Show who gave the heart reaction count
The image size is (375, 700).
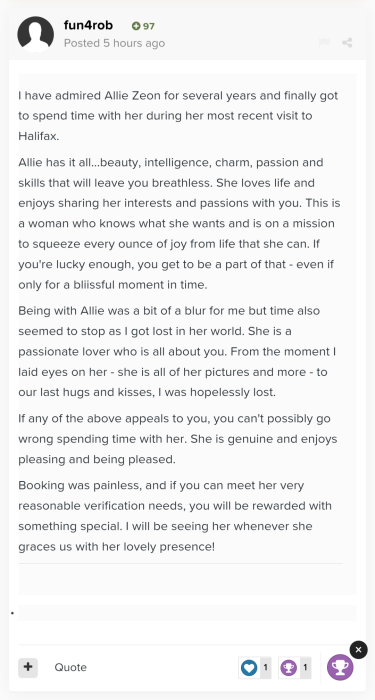point(265,668)
